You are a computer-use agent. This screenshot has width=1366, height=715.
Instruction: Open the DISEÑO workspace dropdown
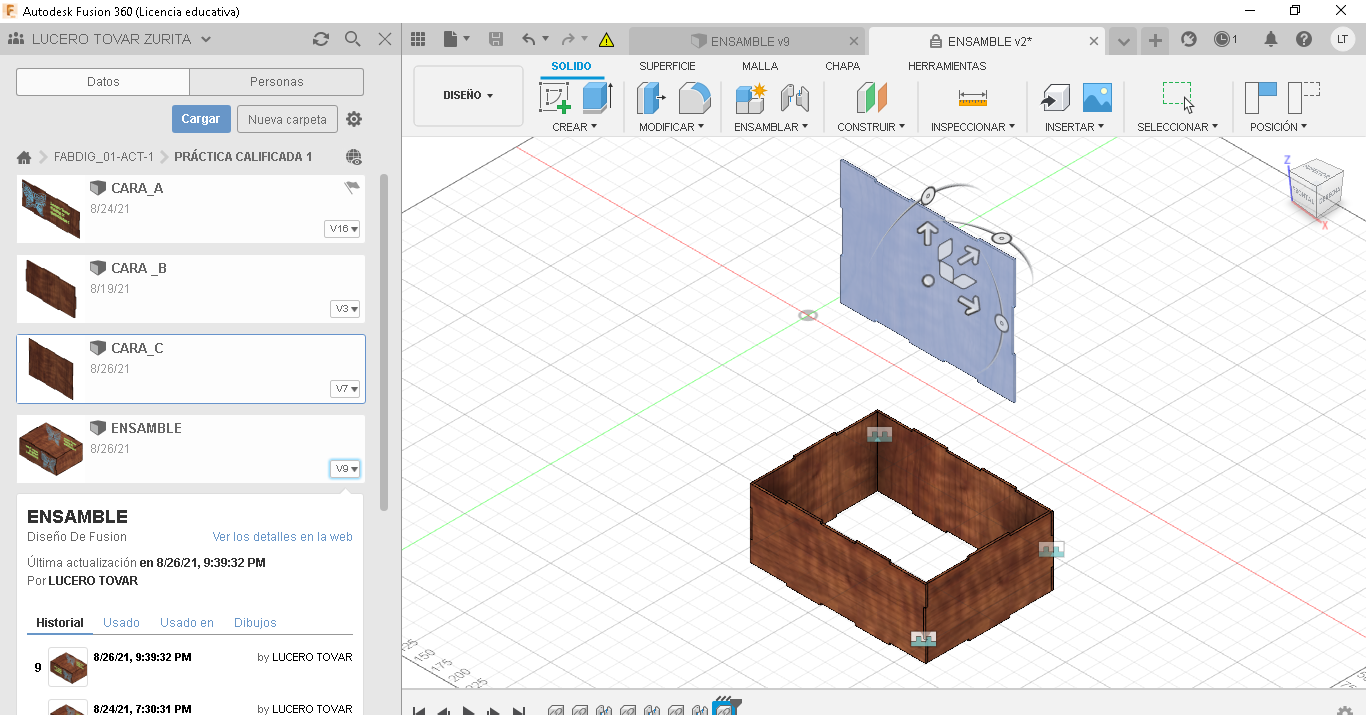click(468, 96)
